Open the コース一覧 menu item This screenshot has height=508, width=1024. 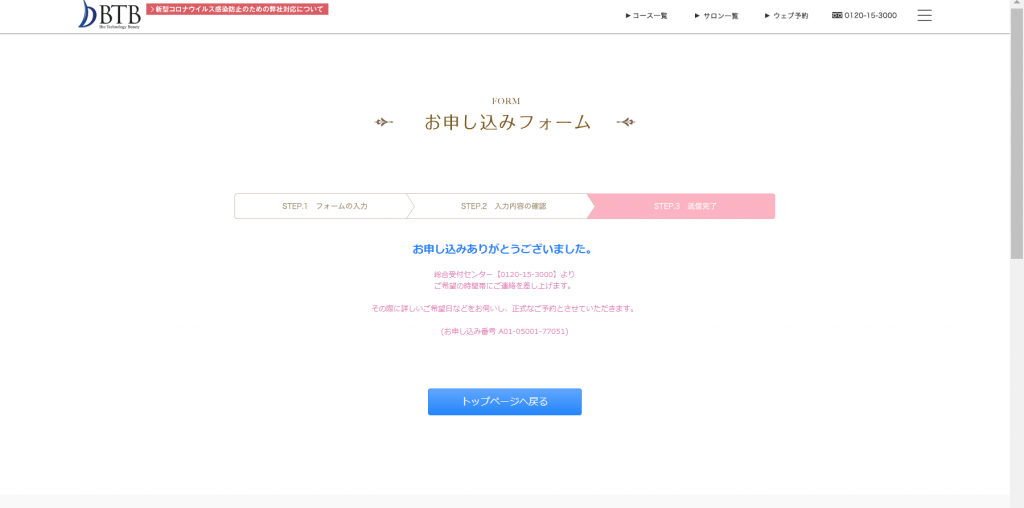coord(647,16)
